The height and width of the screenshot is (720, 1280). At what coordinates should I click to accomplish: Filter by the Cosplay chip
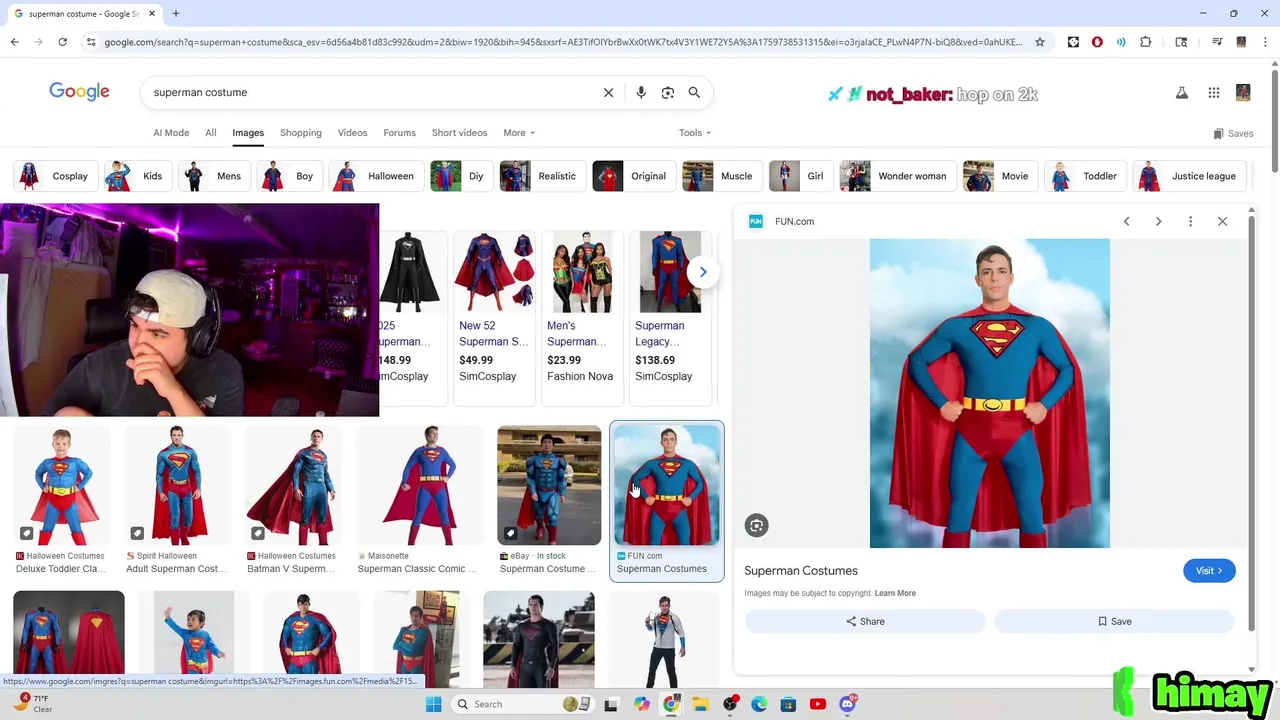point(55,176)
